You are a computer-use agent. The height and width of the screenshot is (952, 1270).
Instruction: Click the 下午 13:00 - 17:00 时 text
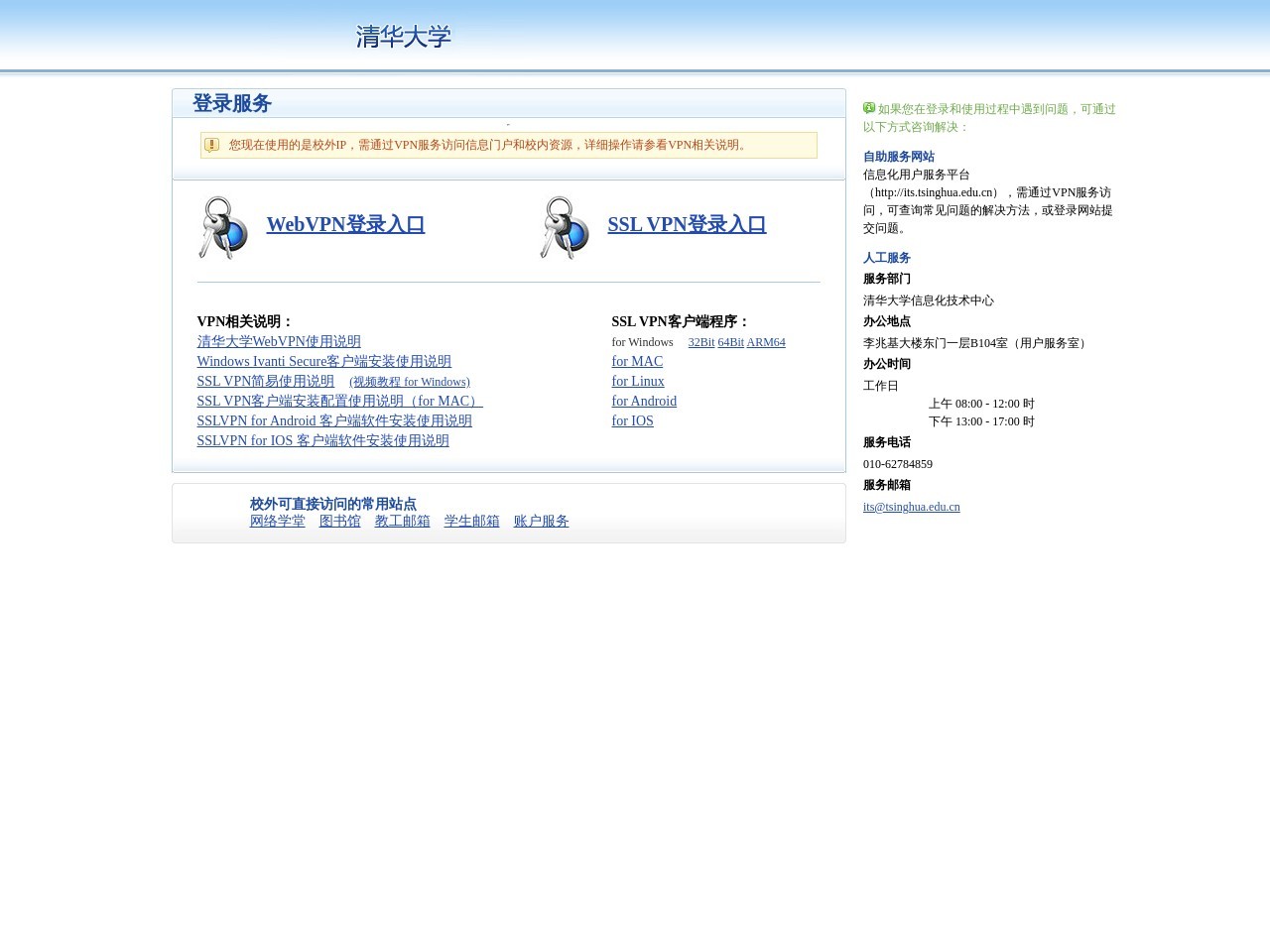981,421
